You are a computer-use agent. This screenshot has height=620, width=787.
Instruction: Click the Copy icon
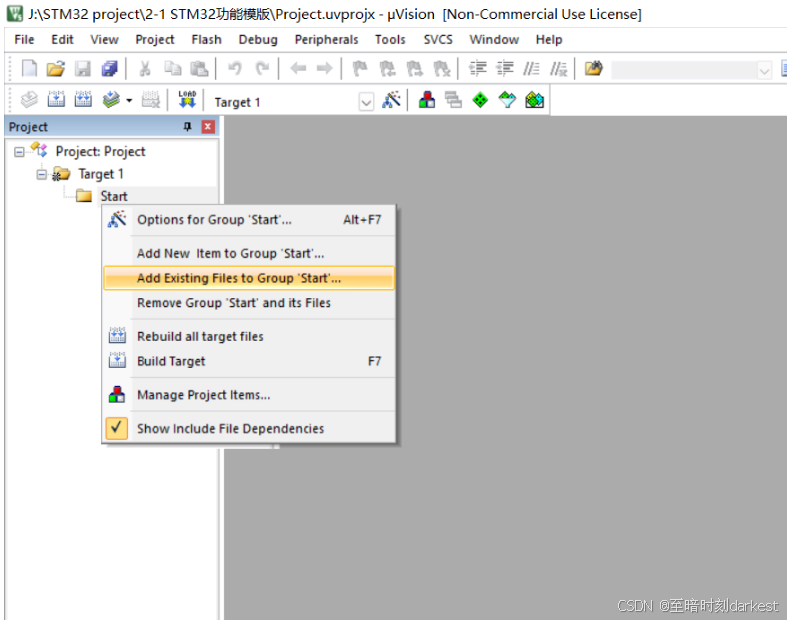point(173,68)
